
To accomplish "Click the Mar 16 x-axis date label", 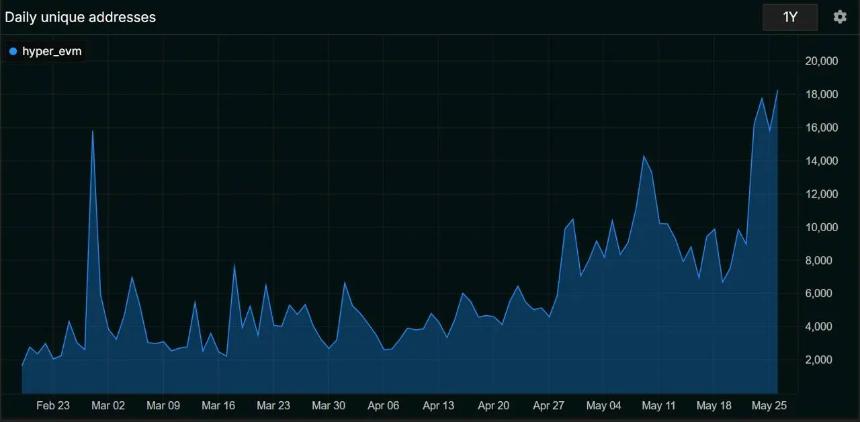I will [x=218, y=406].
